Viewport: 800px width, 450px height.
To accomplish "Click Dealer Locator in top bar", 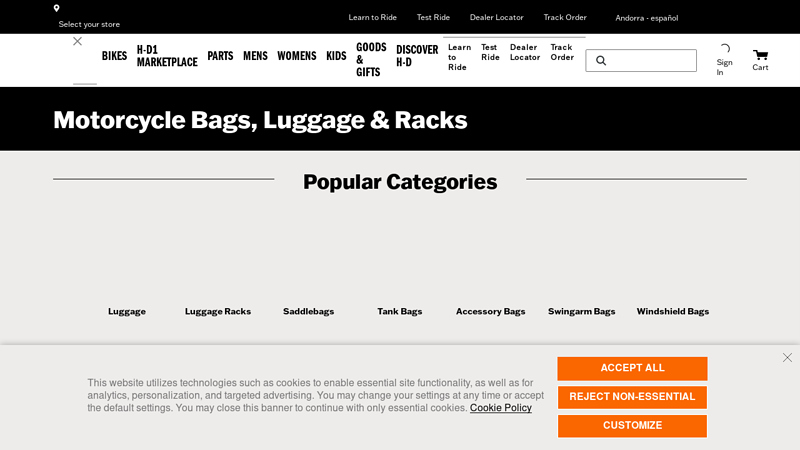I will [x=496, y=17].
